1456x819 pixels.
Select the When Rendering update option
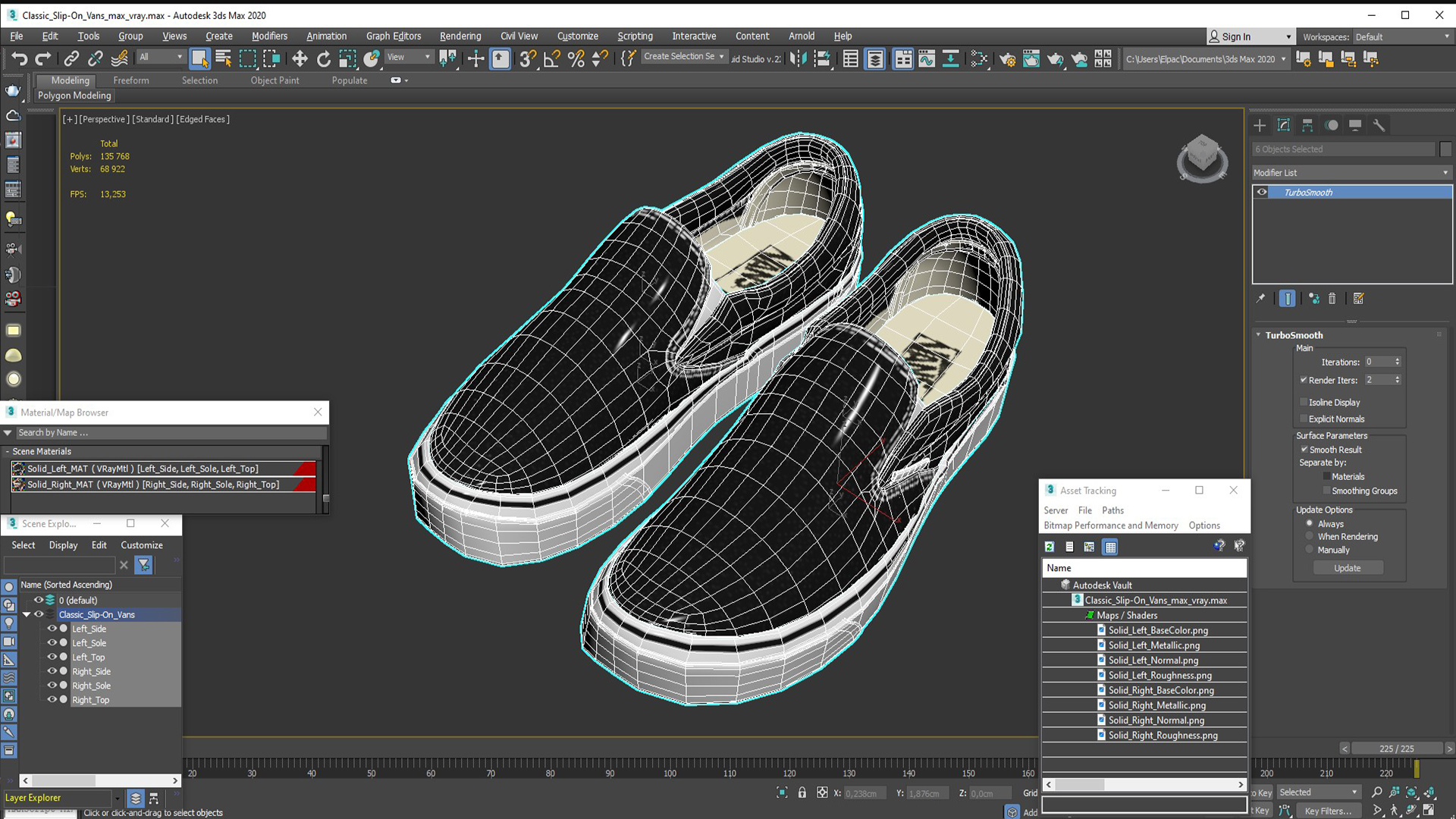pyautogui.click(x=1310, y=536)
